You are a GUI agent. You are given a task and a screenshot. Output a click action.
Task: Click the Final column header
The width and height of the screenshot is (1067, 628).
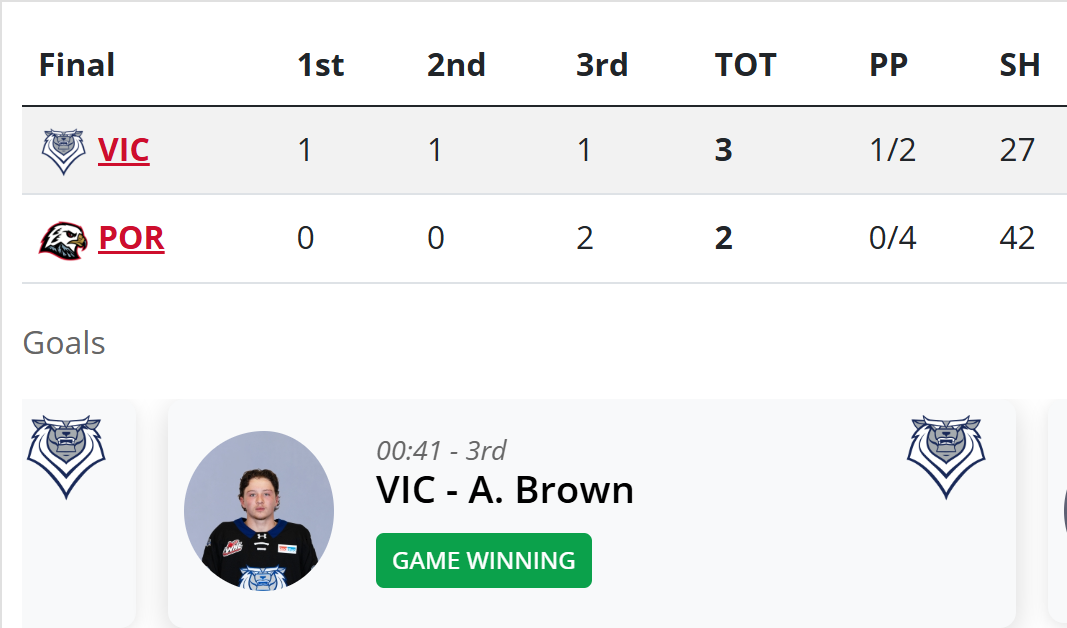click(77, 66)
